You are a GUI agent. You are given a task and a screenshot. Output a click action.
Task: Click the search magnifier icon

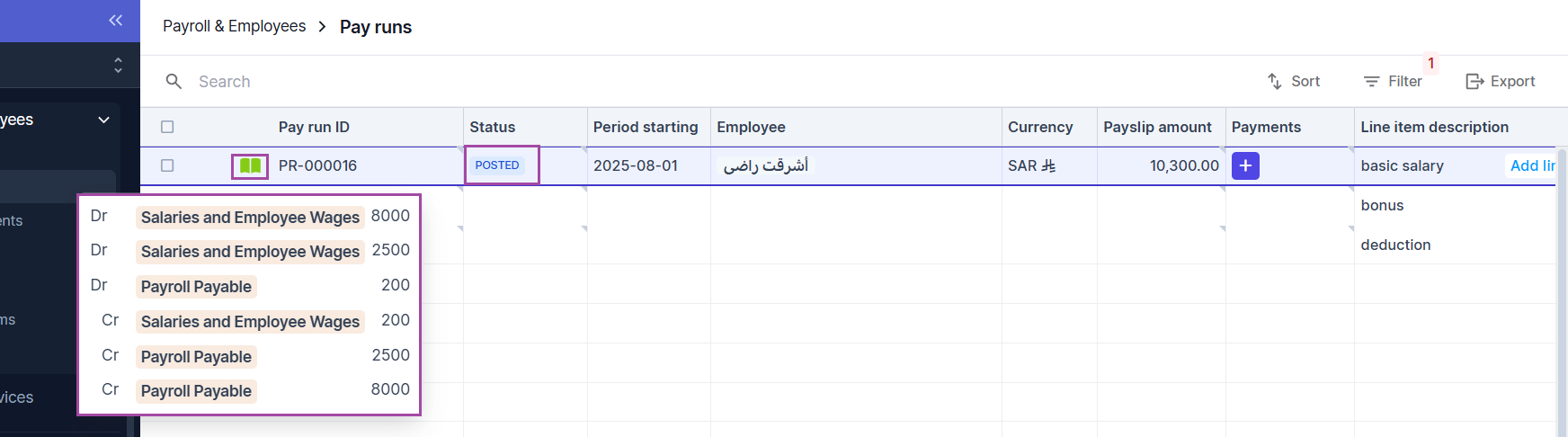click(174, 82)
